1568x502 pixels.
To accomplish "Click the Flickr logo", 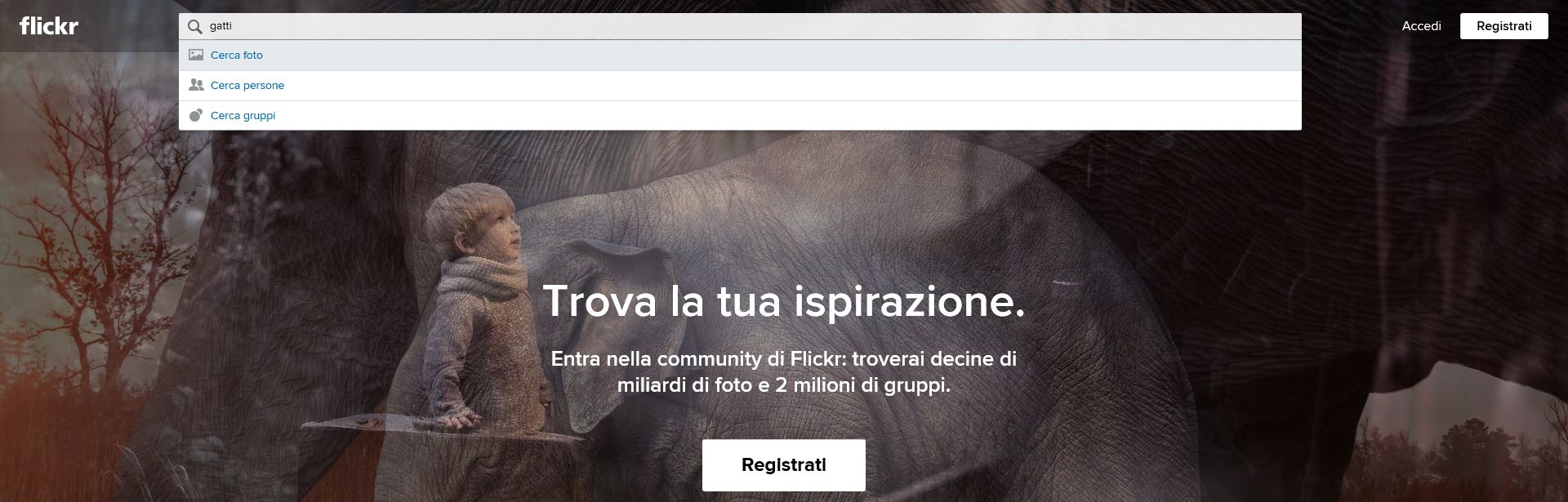I will tap(49, 26).
